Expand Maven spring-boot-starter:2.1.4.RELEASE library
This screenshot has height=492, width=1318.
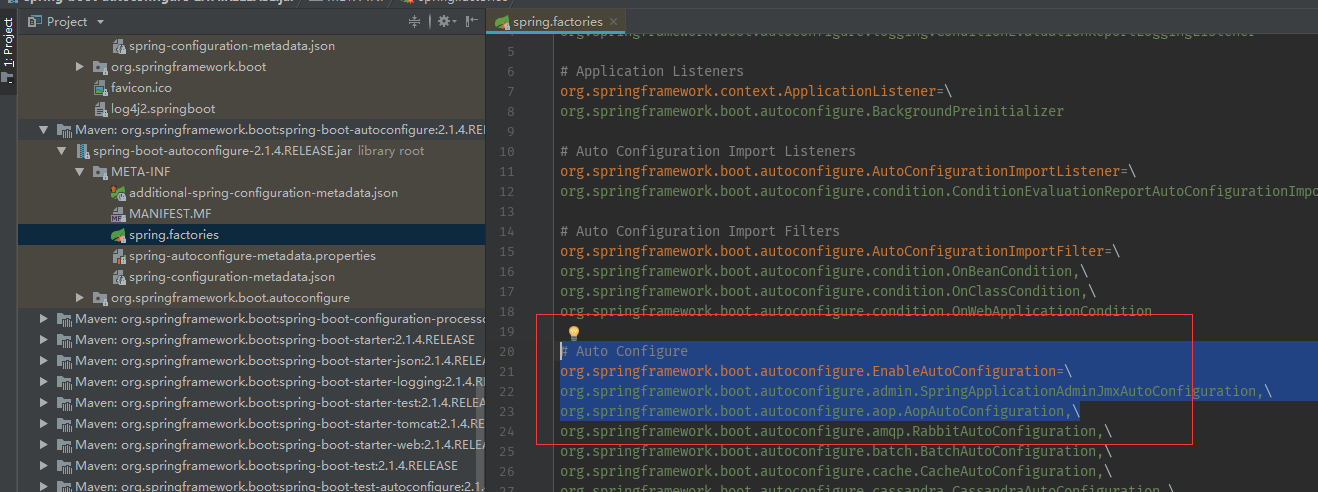(44, 340)
